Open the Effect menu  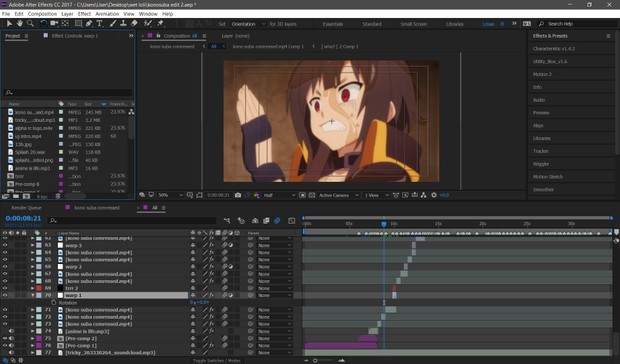click(x=84, y=14)
